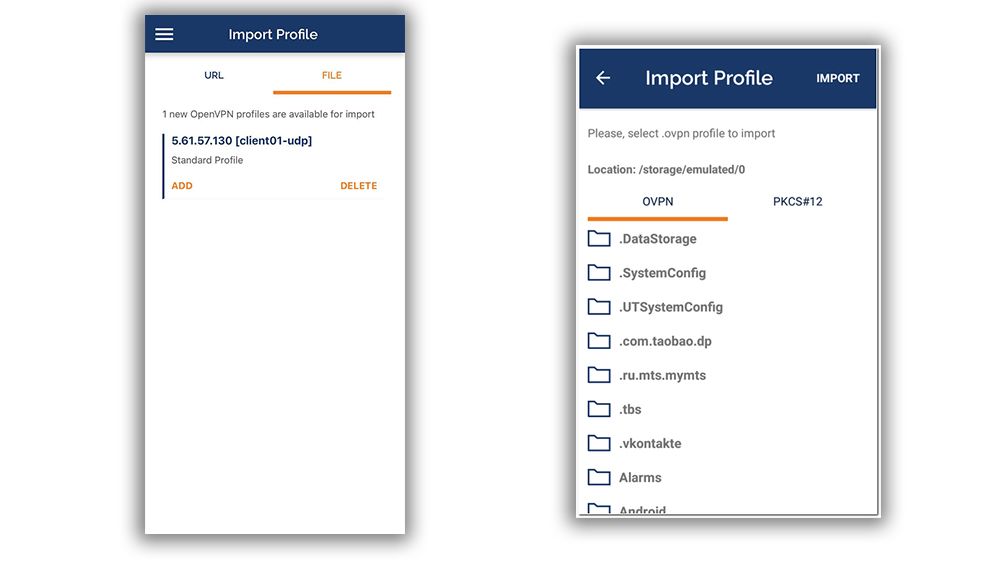The width and height of the screenshot is (1000, 563).
Task: Click the .com.taobao.dp folder icon
Action: (599, 341)
